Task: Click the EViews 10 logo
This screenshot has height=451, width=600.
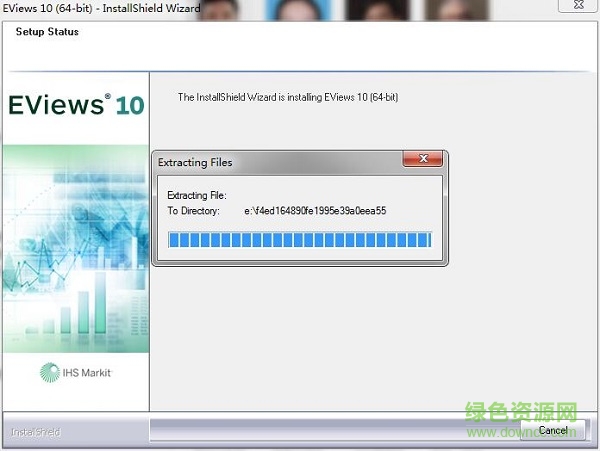Action: [76, 105]
